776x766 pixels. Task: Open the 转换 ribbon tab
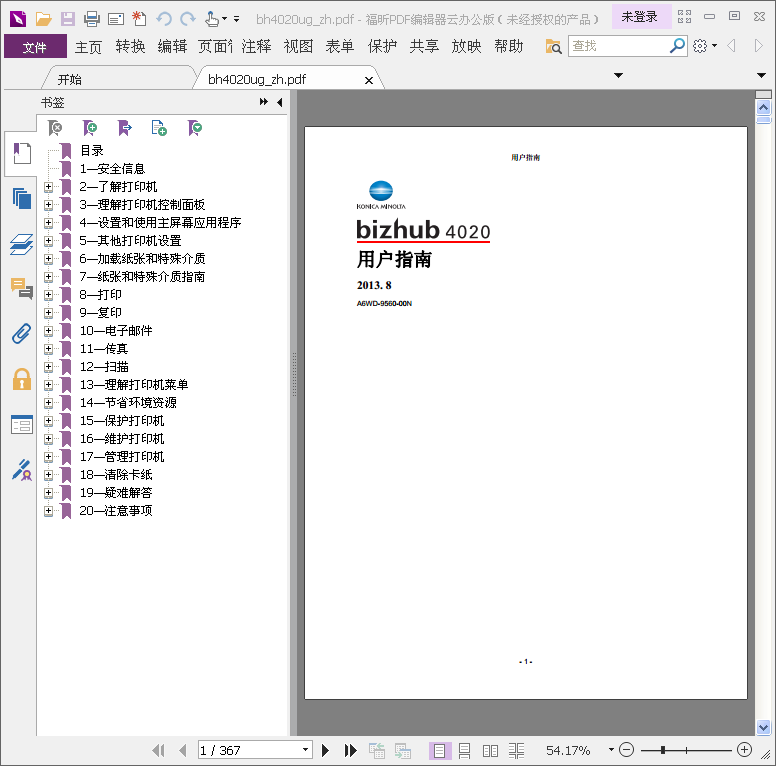point(130,47)
